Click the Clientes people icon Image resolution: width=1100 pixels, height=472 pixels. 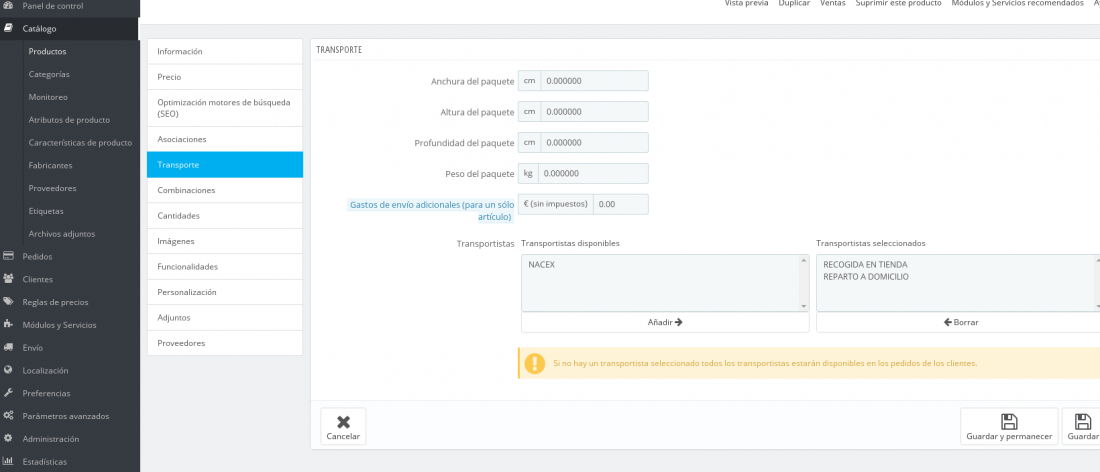[x=8, y=278]
